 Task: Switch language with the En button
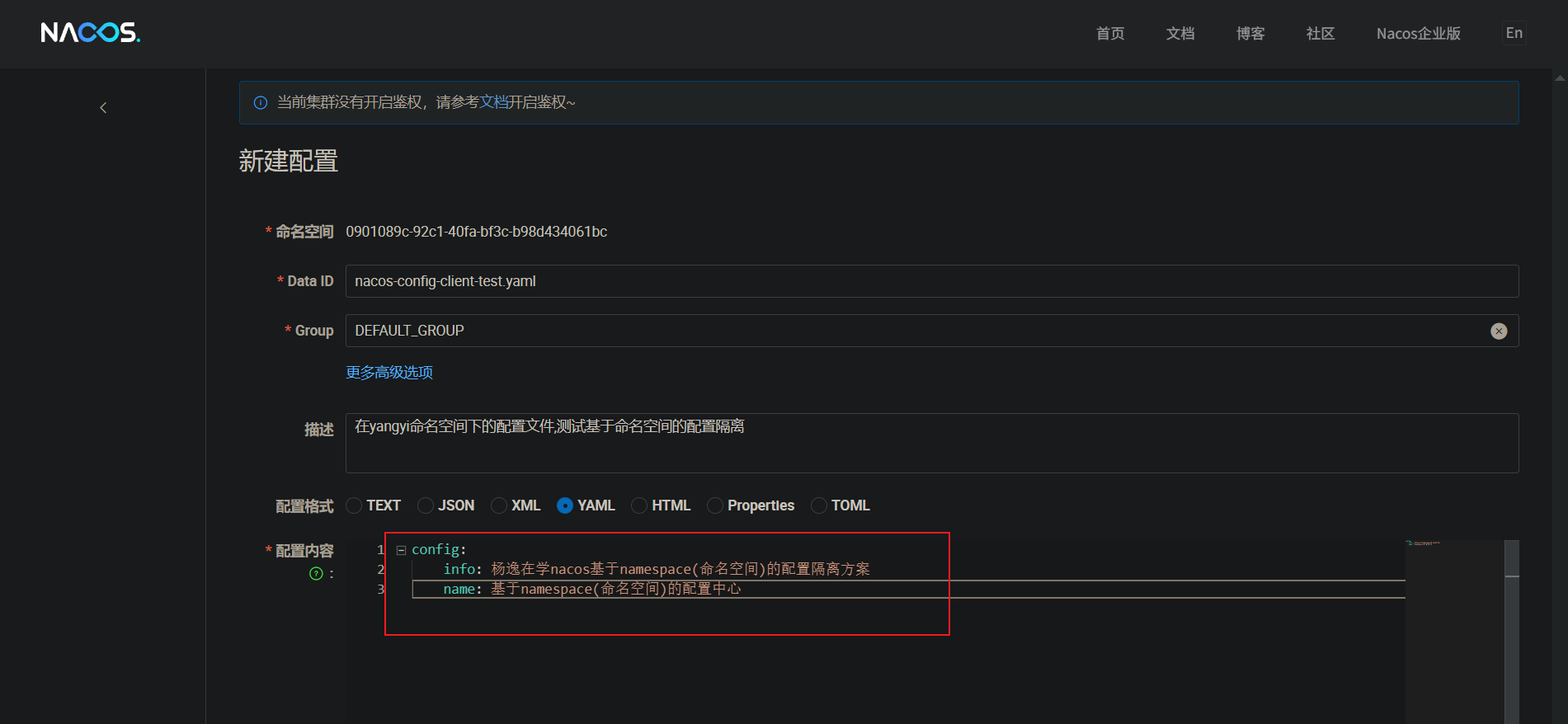click(x=1514, y=33)
